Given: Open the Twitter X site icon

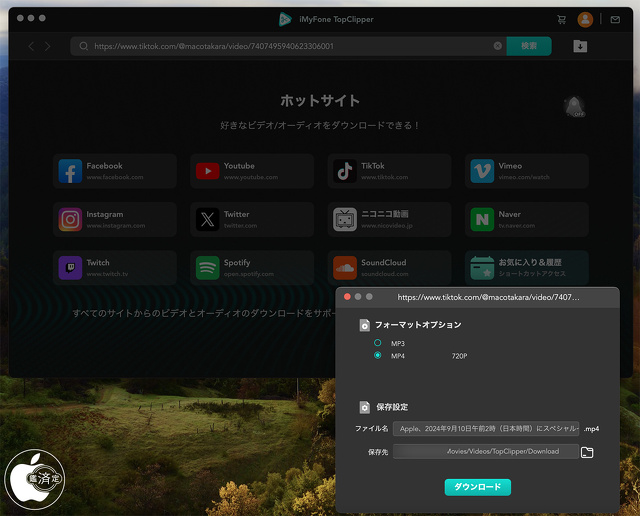Looking at the screenshot, I should [208, 219].
